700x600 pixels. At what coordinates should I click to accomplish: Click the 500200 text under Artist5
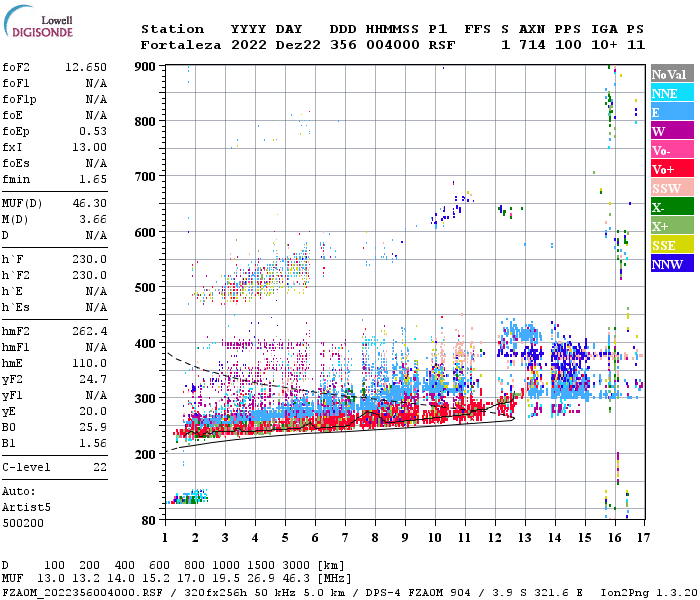click(x=23, y=523)
